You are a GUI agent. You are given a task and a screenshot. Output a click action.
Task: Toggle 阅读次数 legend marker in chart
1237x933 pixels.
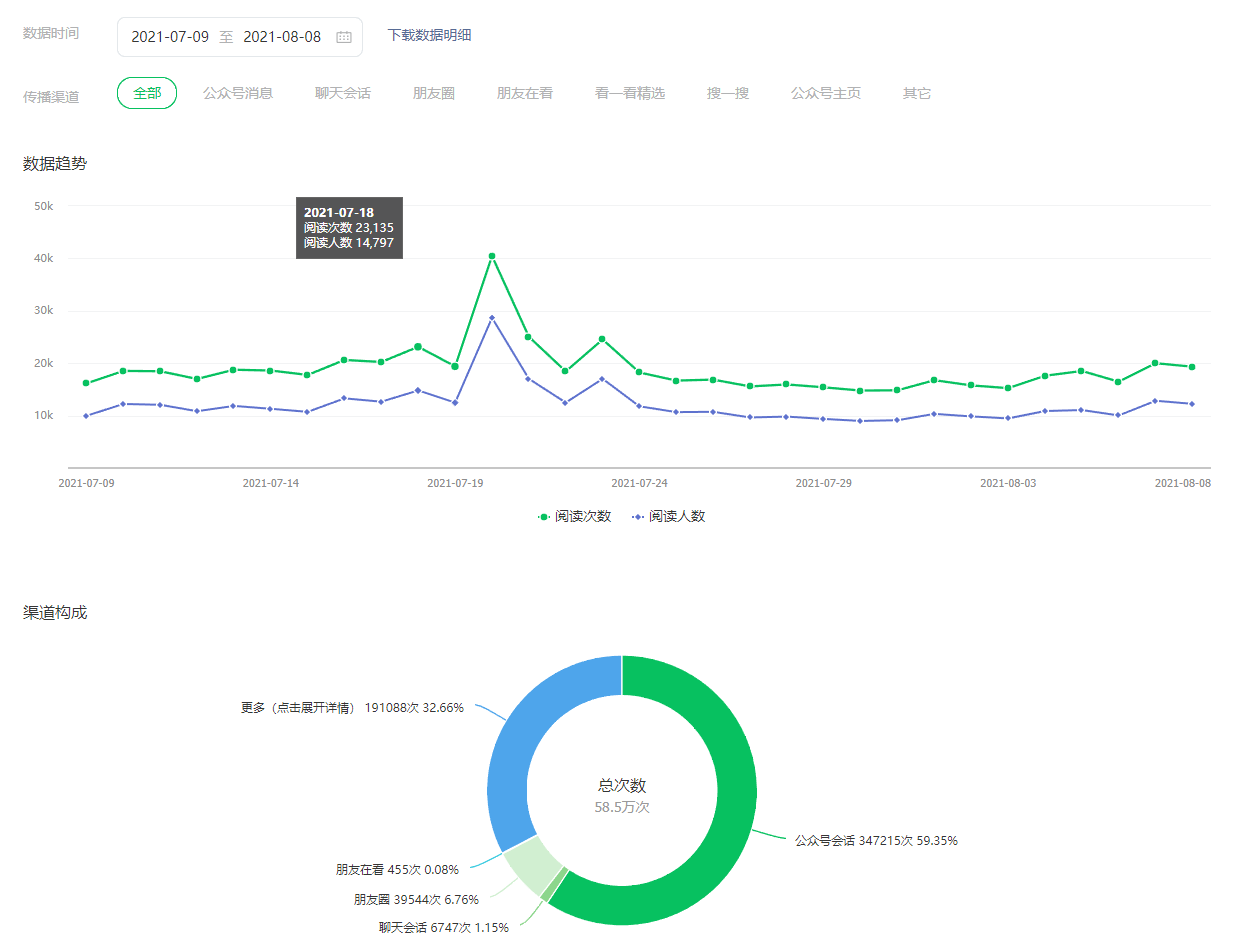(544, 517)
